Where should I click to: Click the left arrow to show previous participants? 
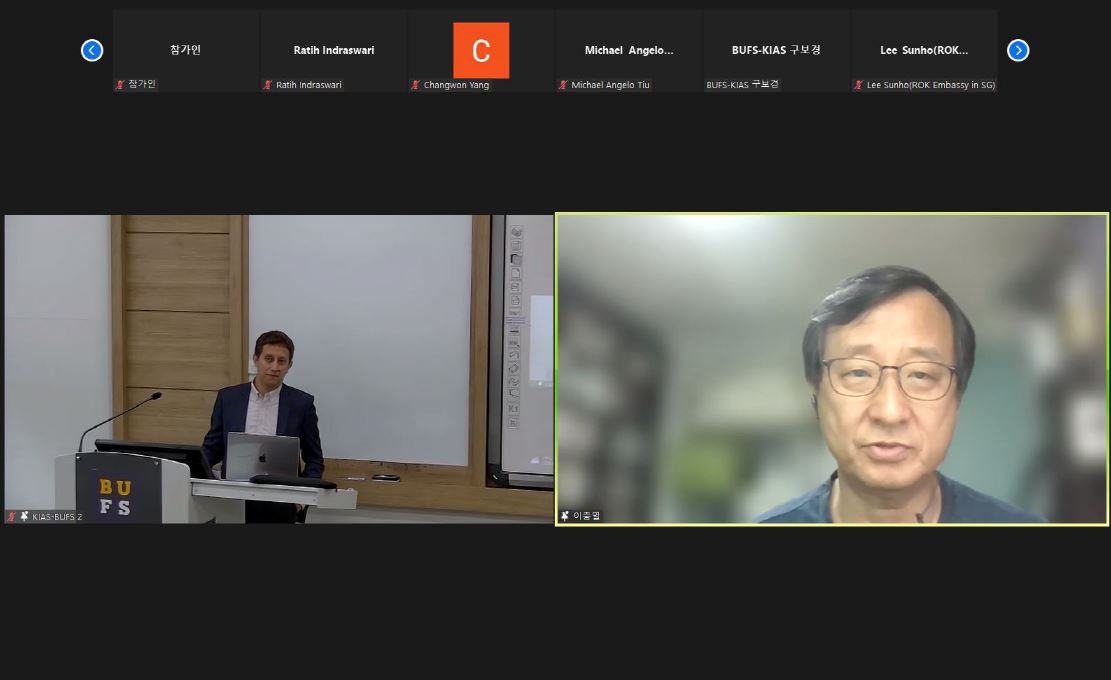tap(91, 50)
